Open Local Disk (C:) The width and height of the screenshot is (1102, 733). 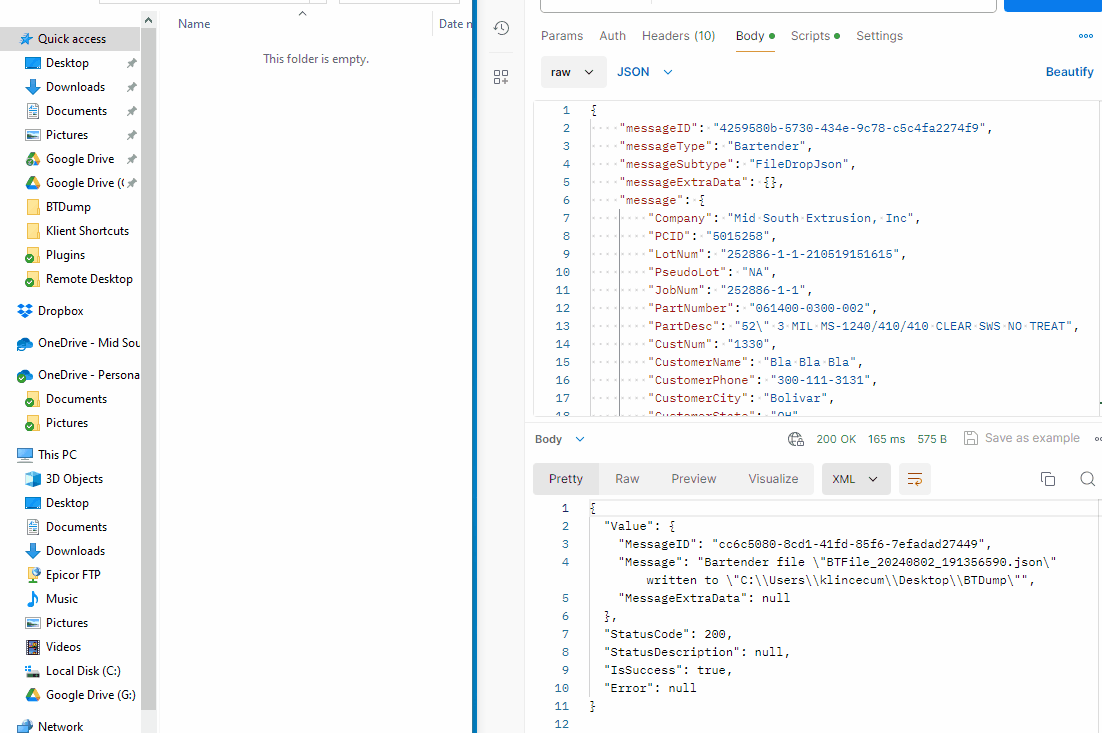[x=83, y=670]
